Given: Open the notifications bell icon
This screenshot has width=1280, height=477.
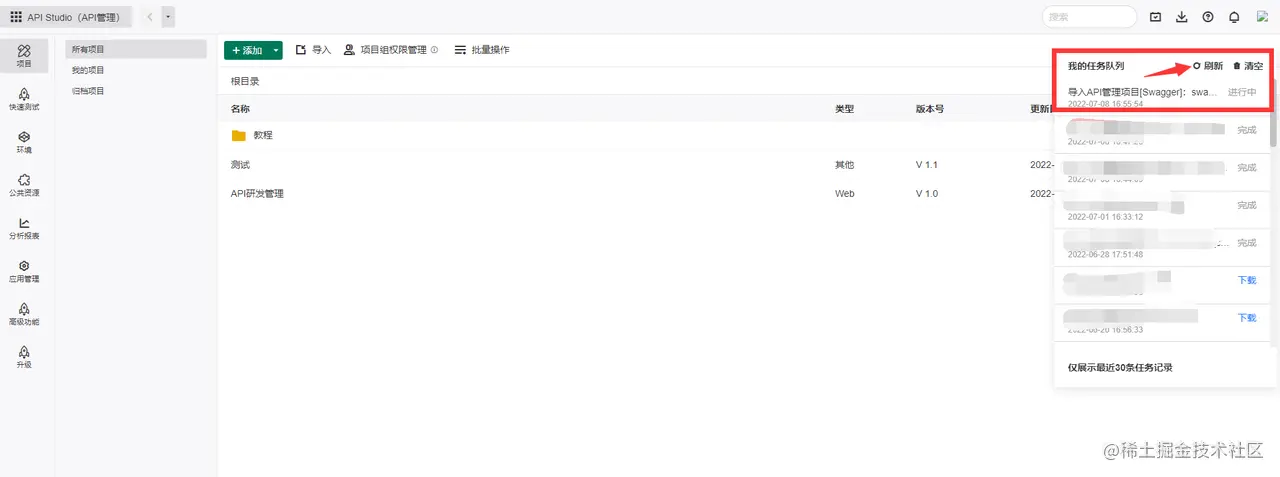Looking at the screenshot, I should pos(1234,17).
